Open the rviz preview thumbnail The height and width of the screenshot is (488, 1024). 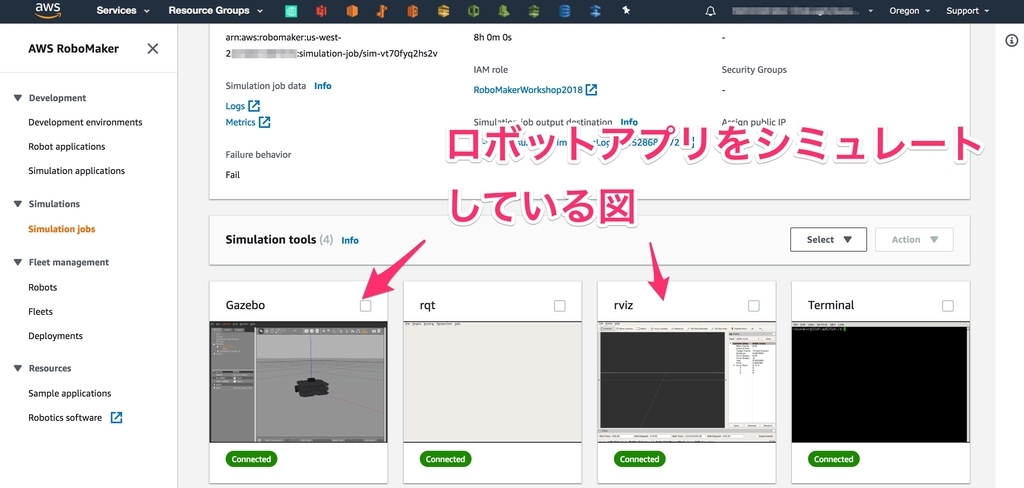tap(686, 382)
